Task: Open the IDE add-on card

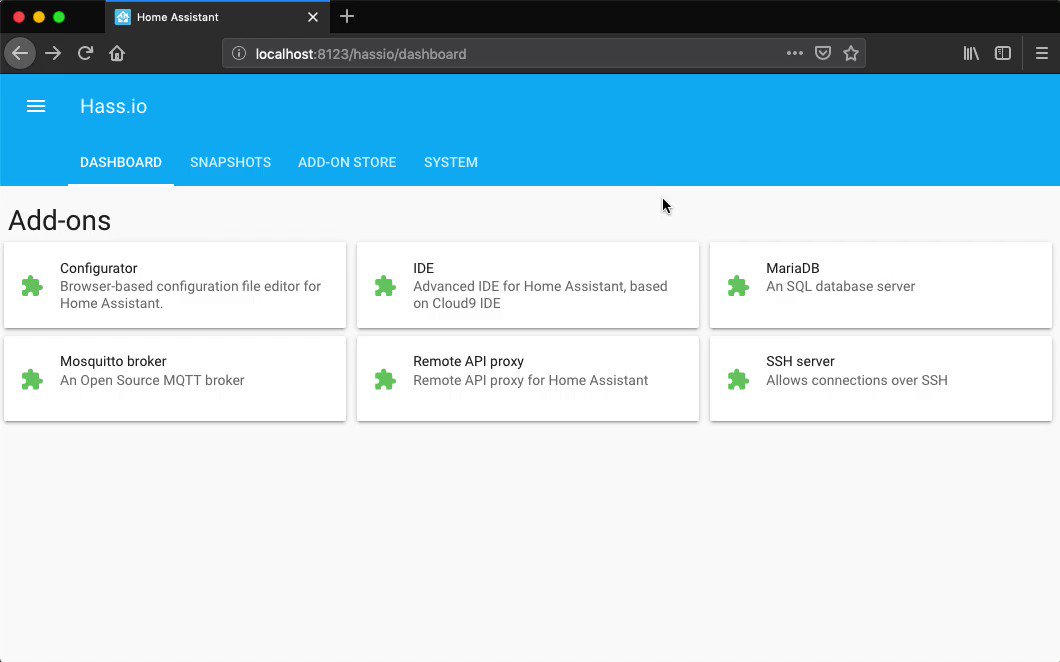Action: click(528, 285)
